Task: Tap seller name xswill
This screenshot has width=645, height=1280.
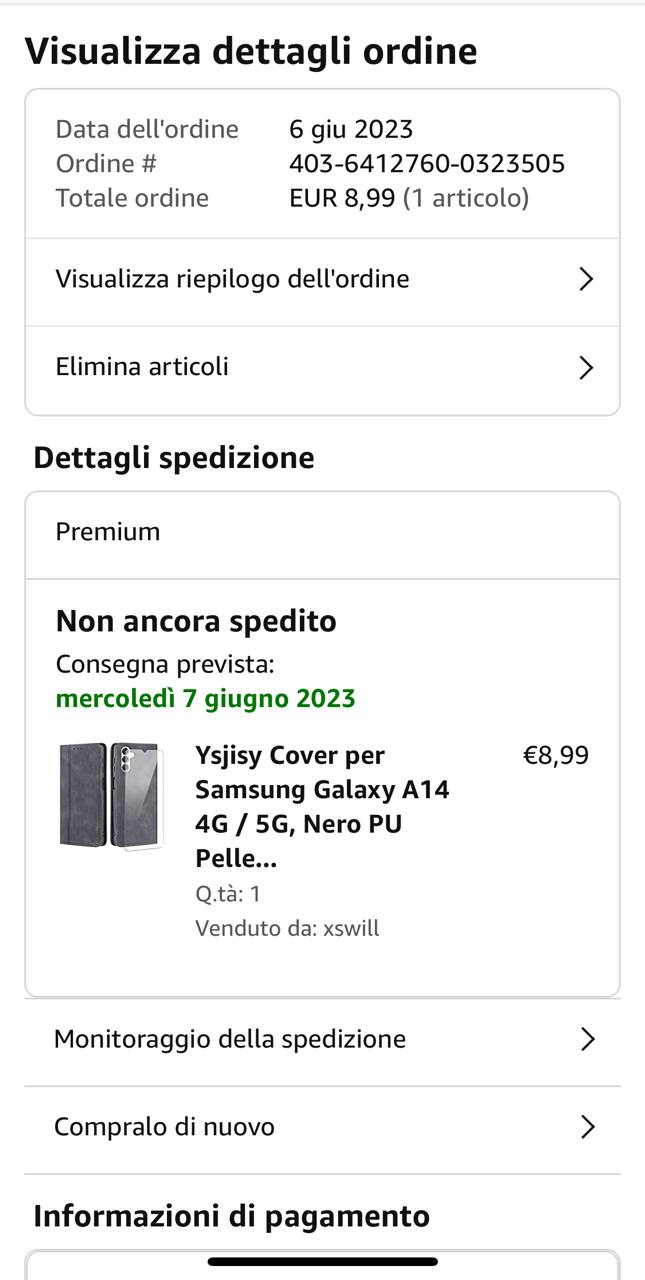Action: click(x=351, y=928)
